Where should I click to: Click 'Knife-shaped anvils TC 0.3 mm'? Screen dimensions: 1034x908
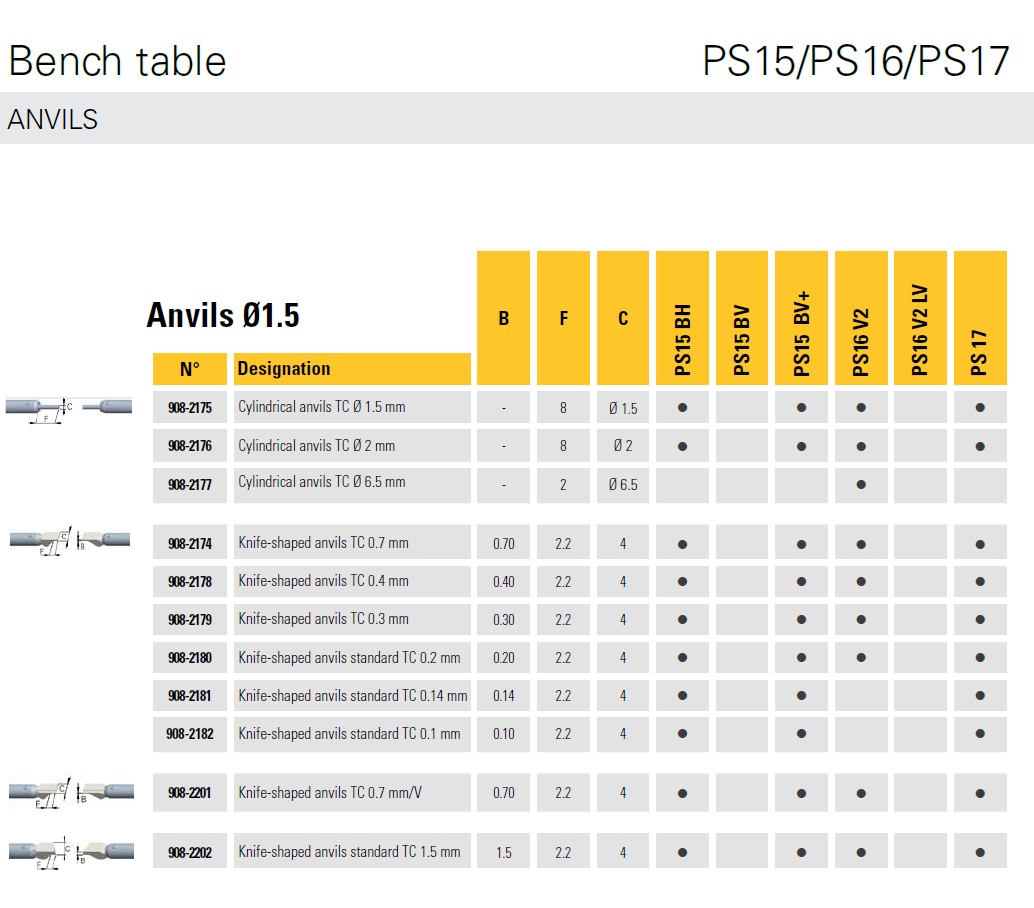point(323,619)
